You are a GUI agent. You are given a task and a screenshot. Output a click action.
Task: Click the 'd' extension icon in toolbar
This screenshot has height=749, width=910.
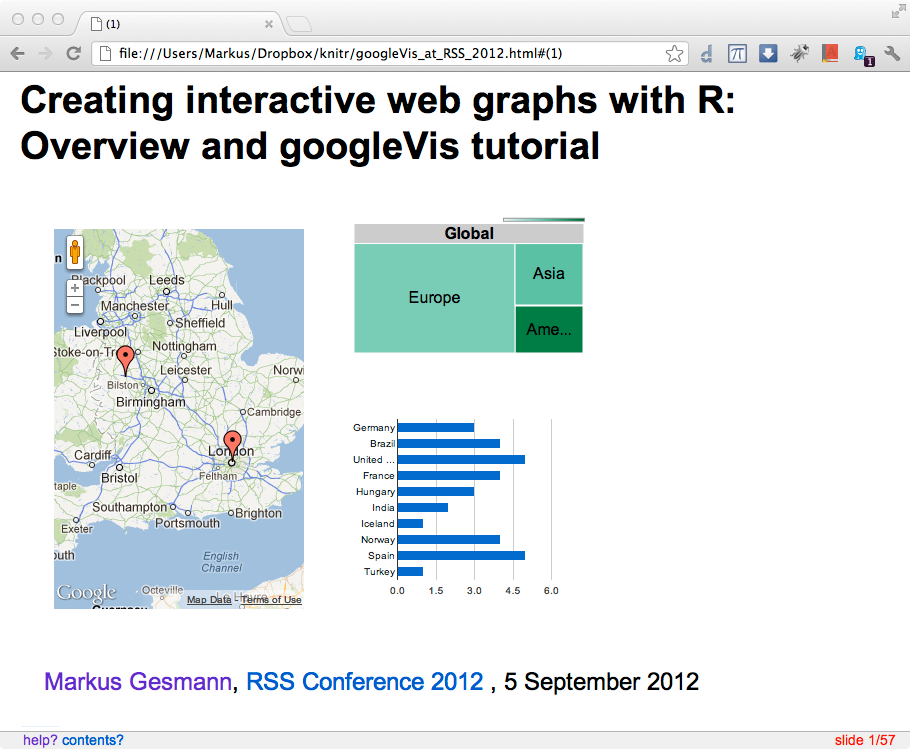pos(706,54)
